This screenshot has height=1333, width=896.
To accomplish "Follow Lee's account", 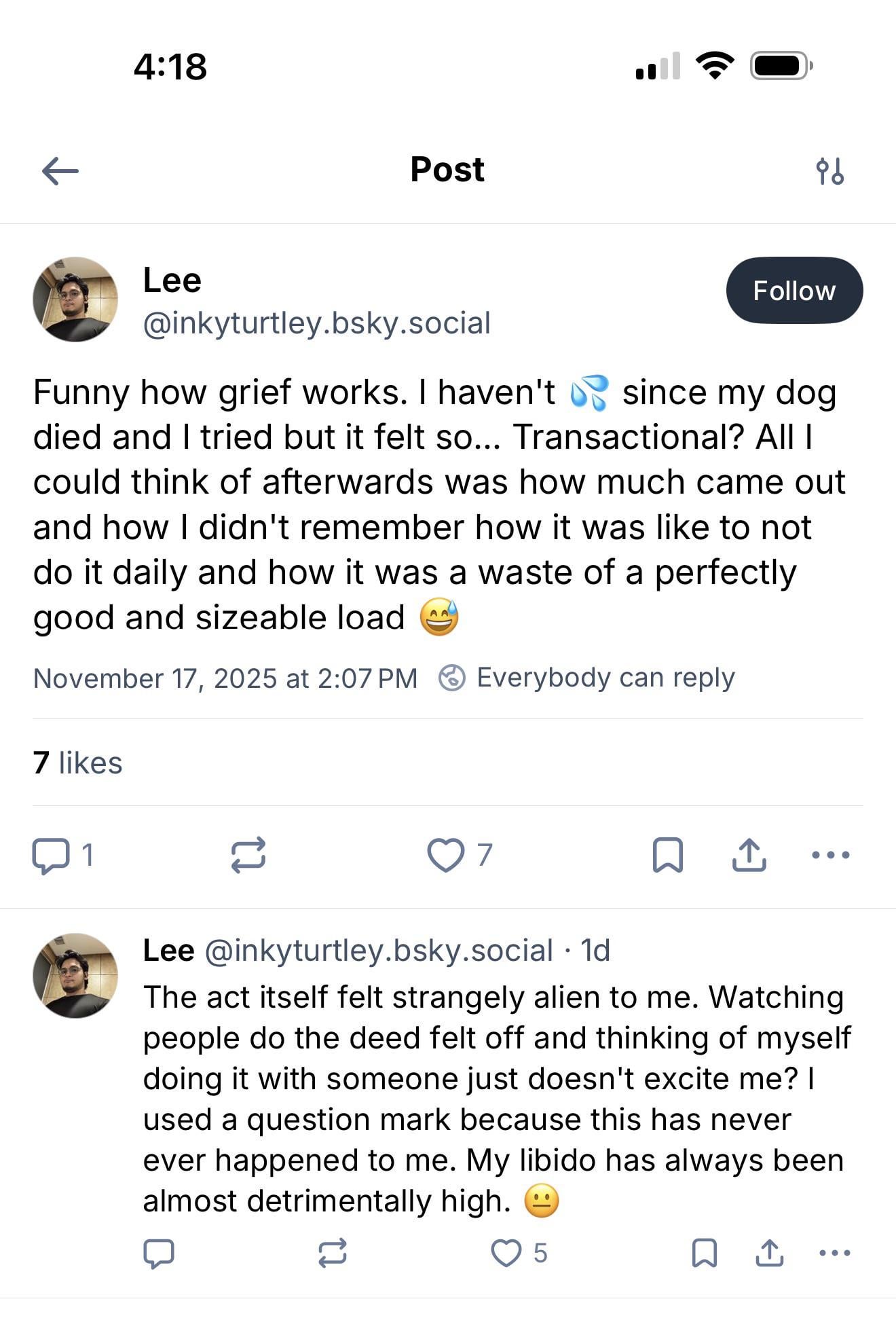I will [x=794, y=291].
